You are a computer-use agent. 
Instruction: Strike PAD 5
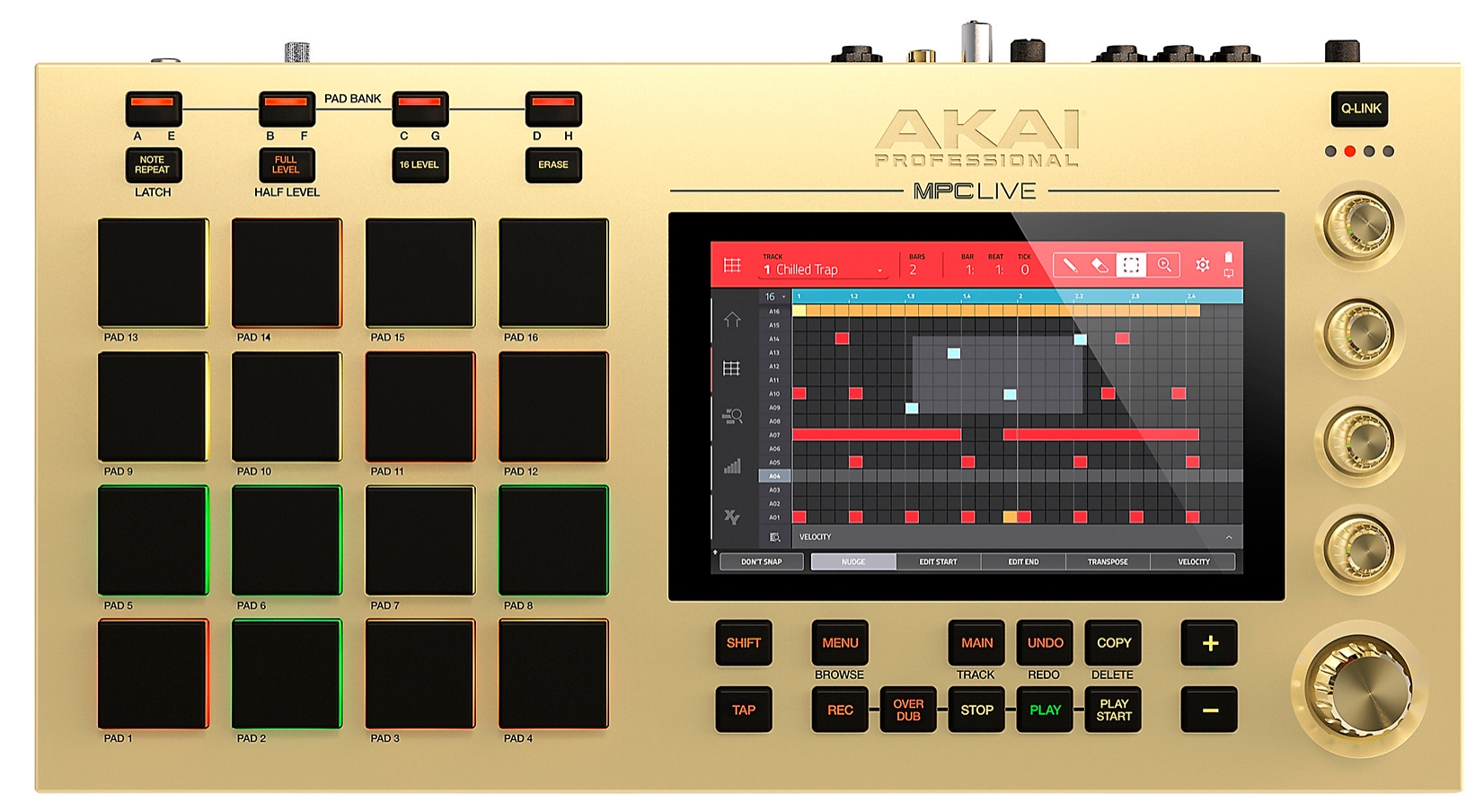coord(154,541)
